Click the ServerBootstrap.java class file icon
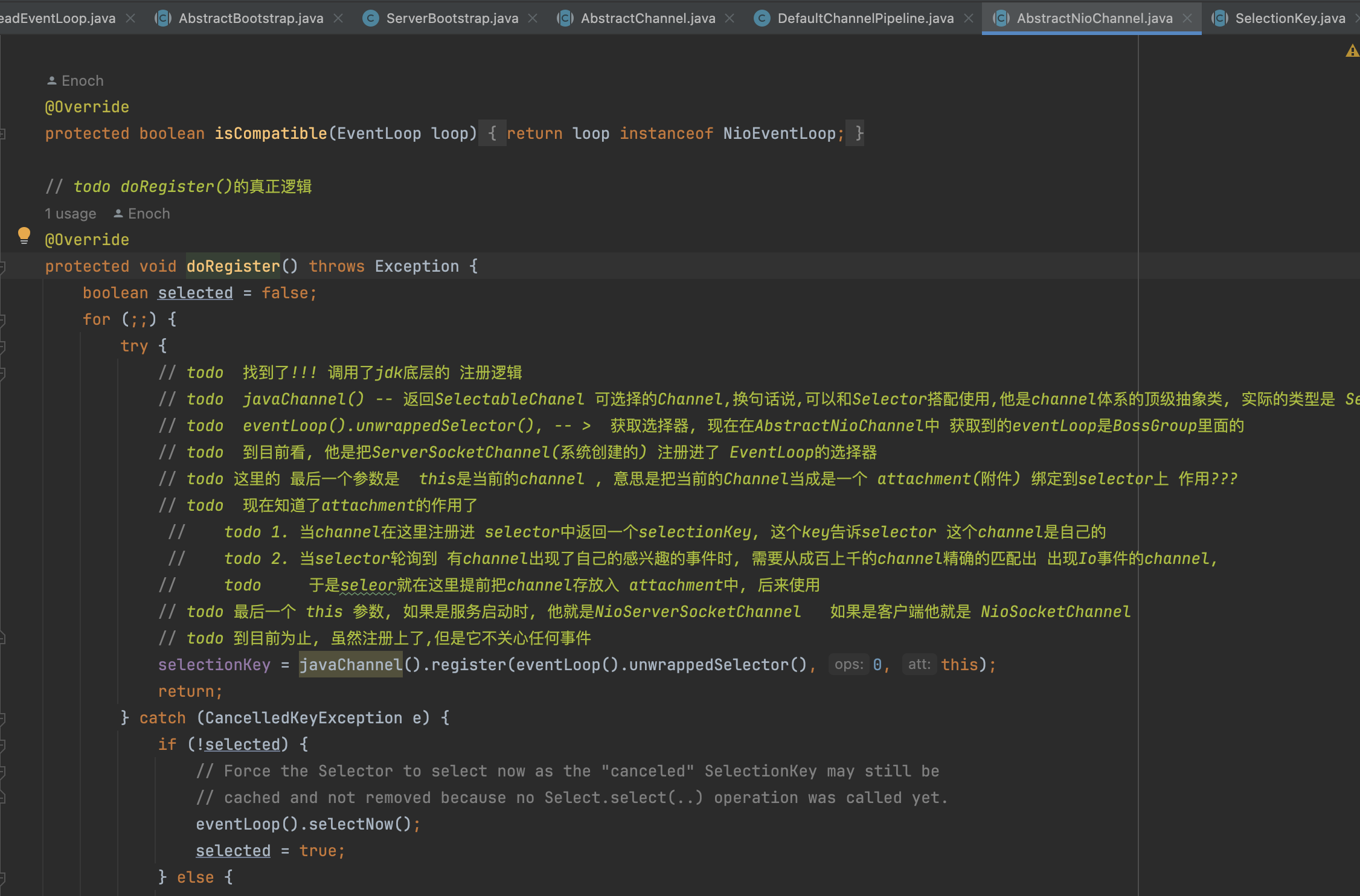Viewport: 1360px width, 896px height. tap(370, 18)
